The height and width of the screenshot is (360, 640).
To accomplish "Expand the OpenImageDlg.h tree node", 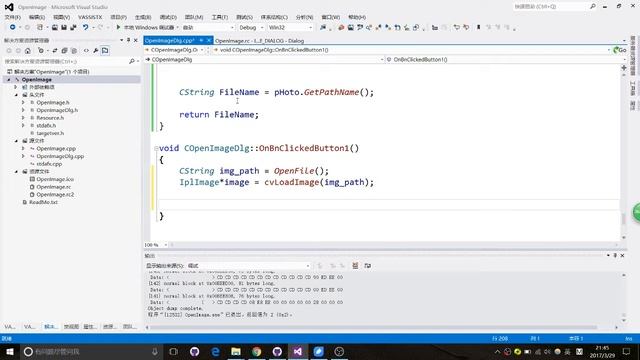I will [x=23, y=110].
